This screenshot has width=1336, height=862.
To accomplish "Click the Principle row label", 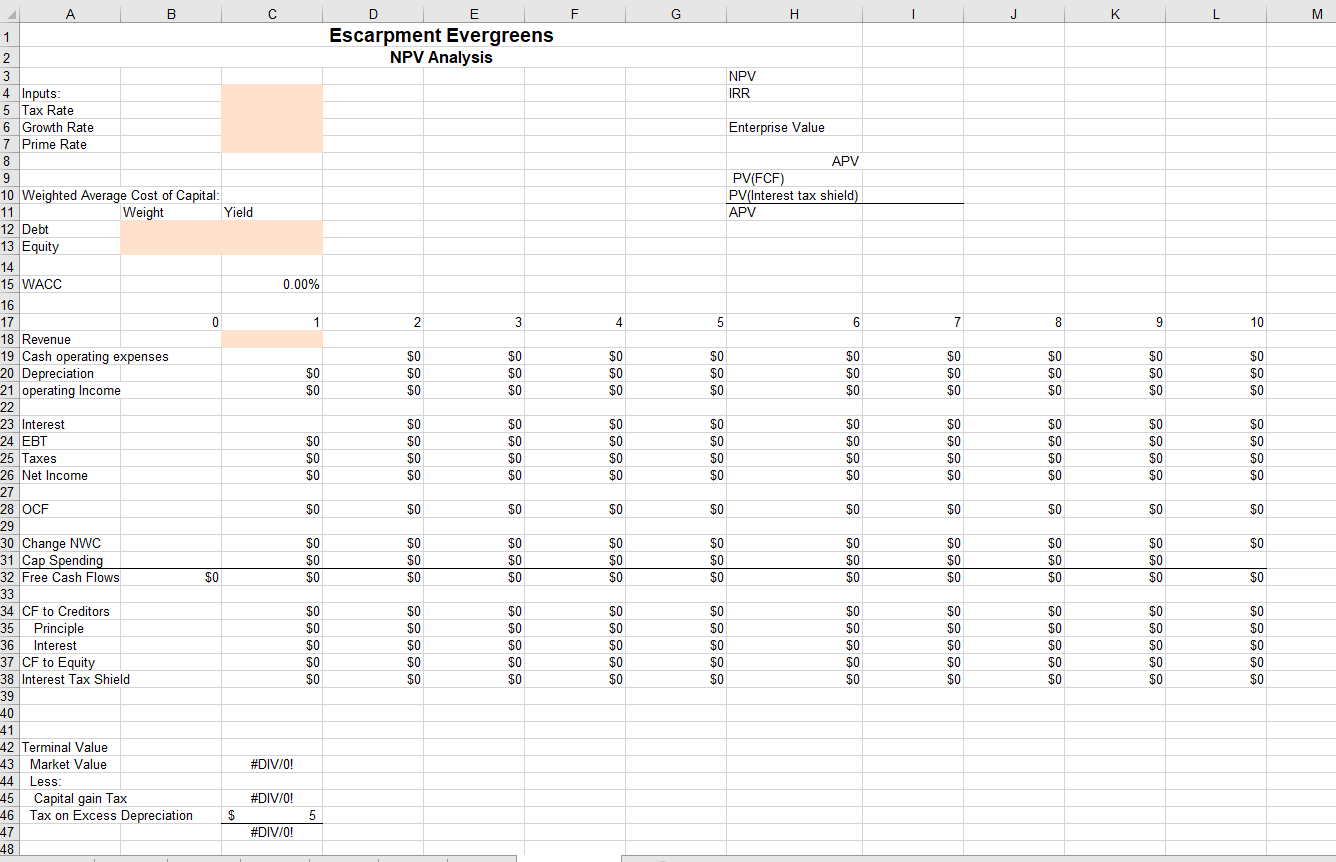I will [59, 628].
